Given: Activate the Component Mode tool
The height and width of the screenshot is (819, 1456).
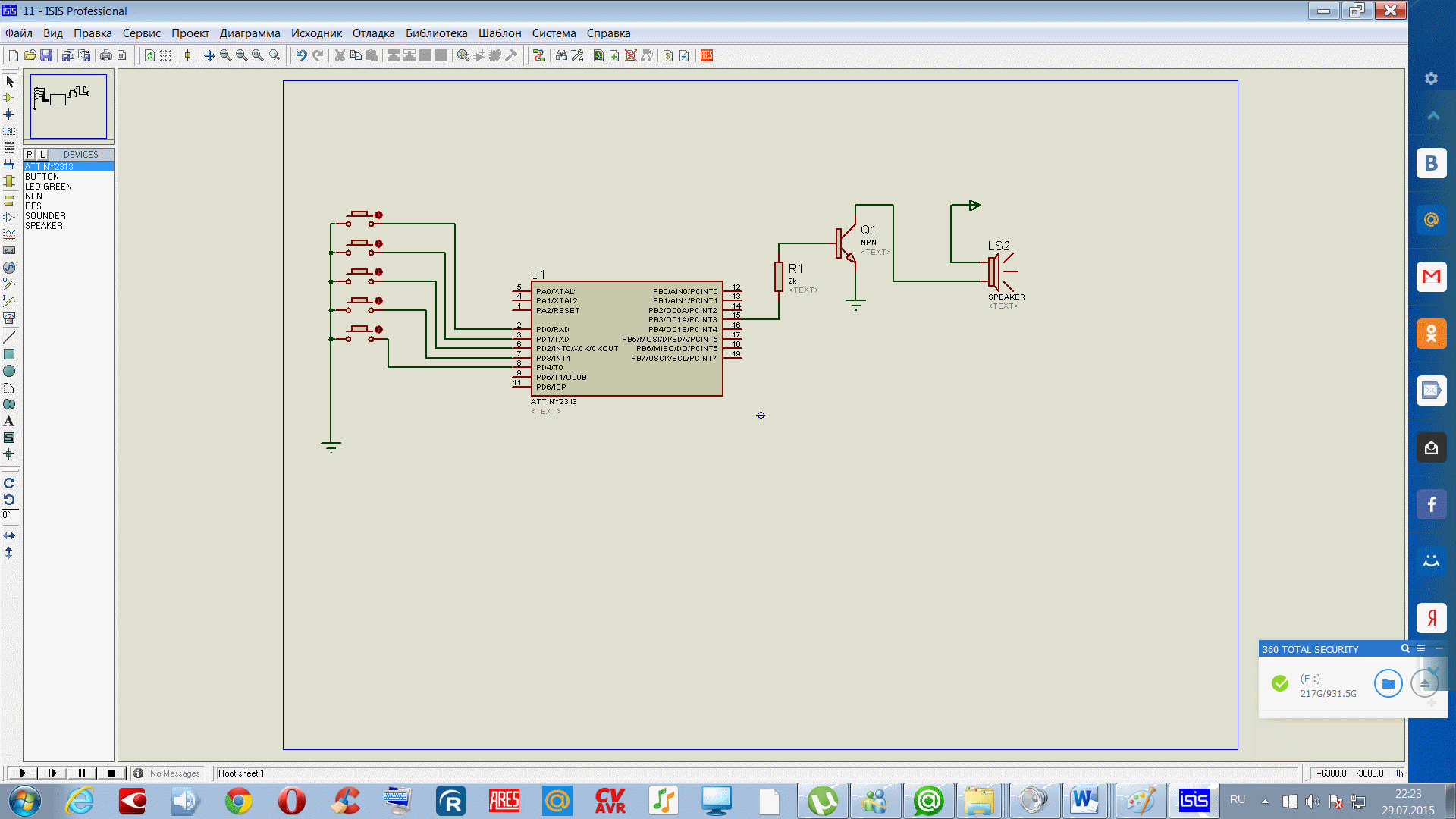Looking at the screenshot, I should tap(9, 98).
